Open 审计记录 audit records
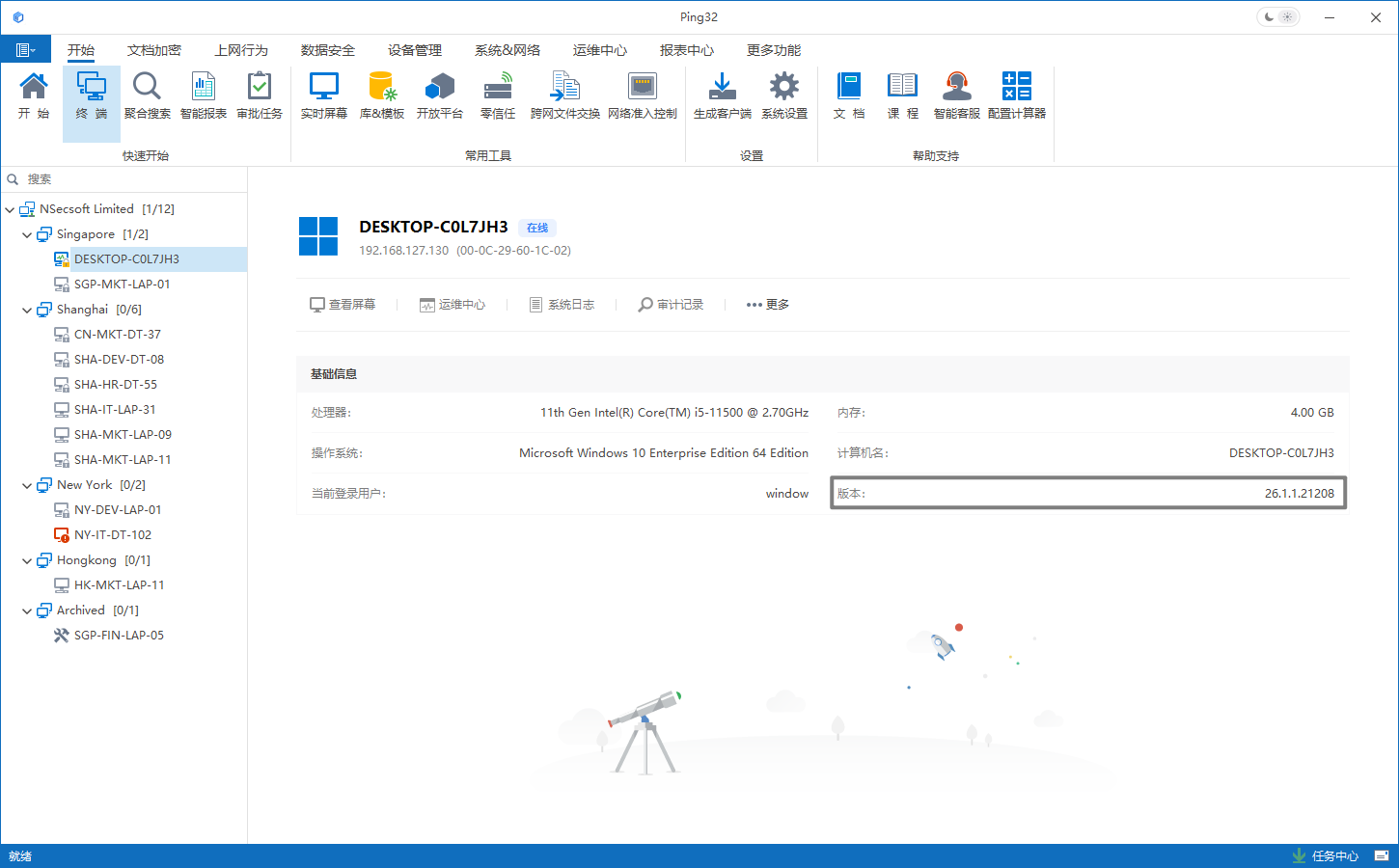 click(x=671, y=305)
